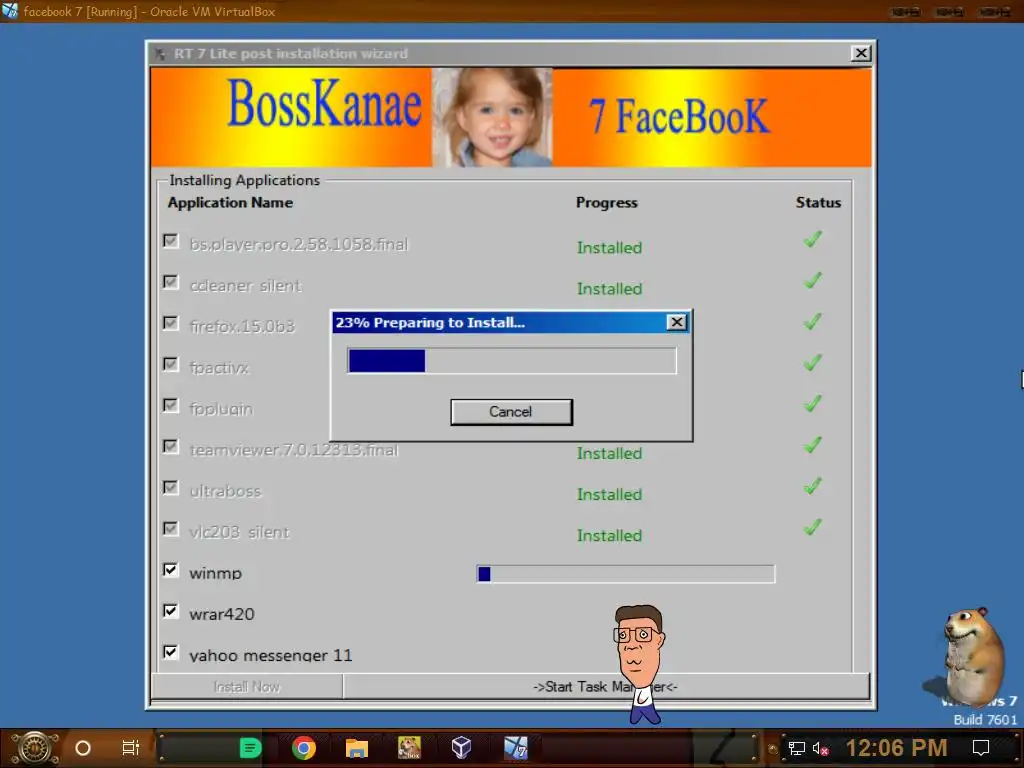The image size is (1024, 768).
Task: Click the fbplugin green checkmark status icon
Action: point(812,404)
